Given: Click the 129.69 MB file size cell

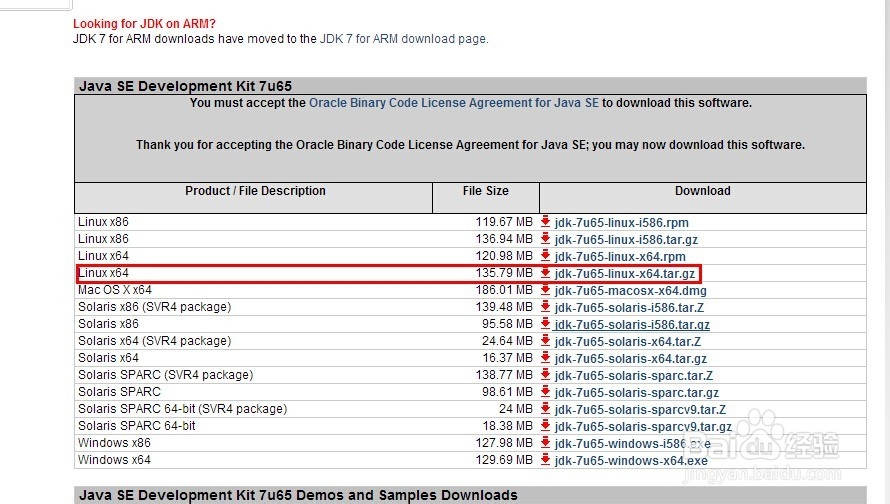Looking at the screenshot, I should pyautogui.click(x=504, y=460).
